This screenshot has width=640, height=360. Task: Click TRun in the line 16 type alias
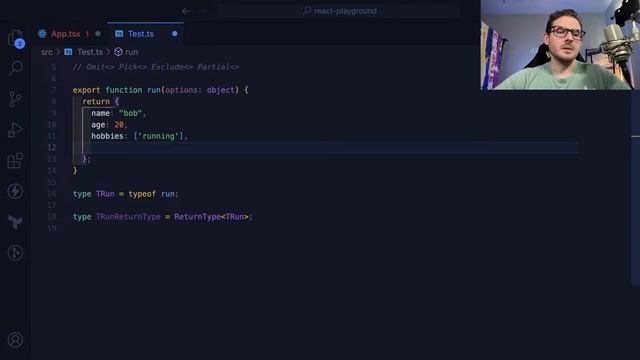[x=105, y=194]
